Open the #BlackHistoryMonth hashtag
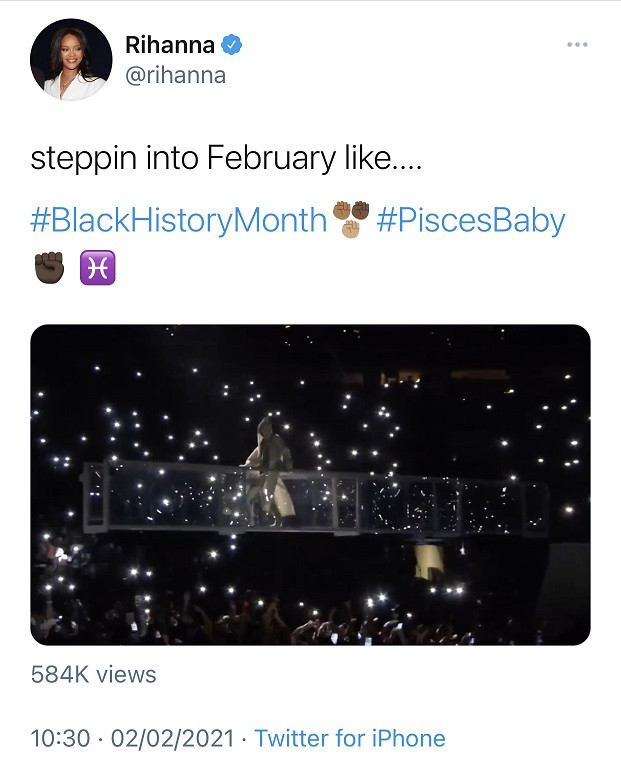This screenshot has width=621, height=769. point(178,220)
